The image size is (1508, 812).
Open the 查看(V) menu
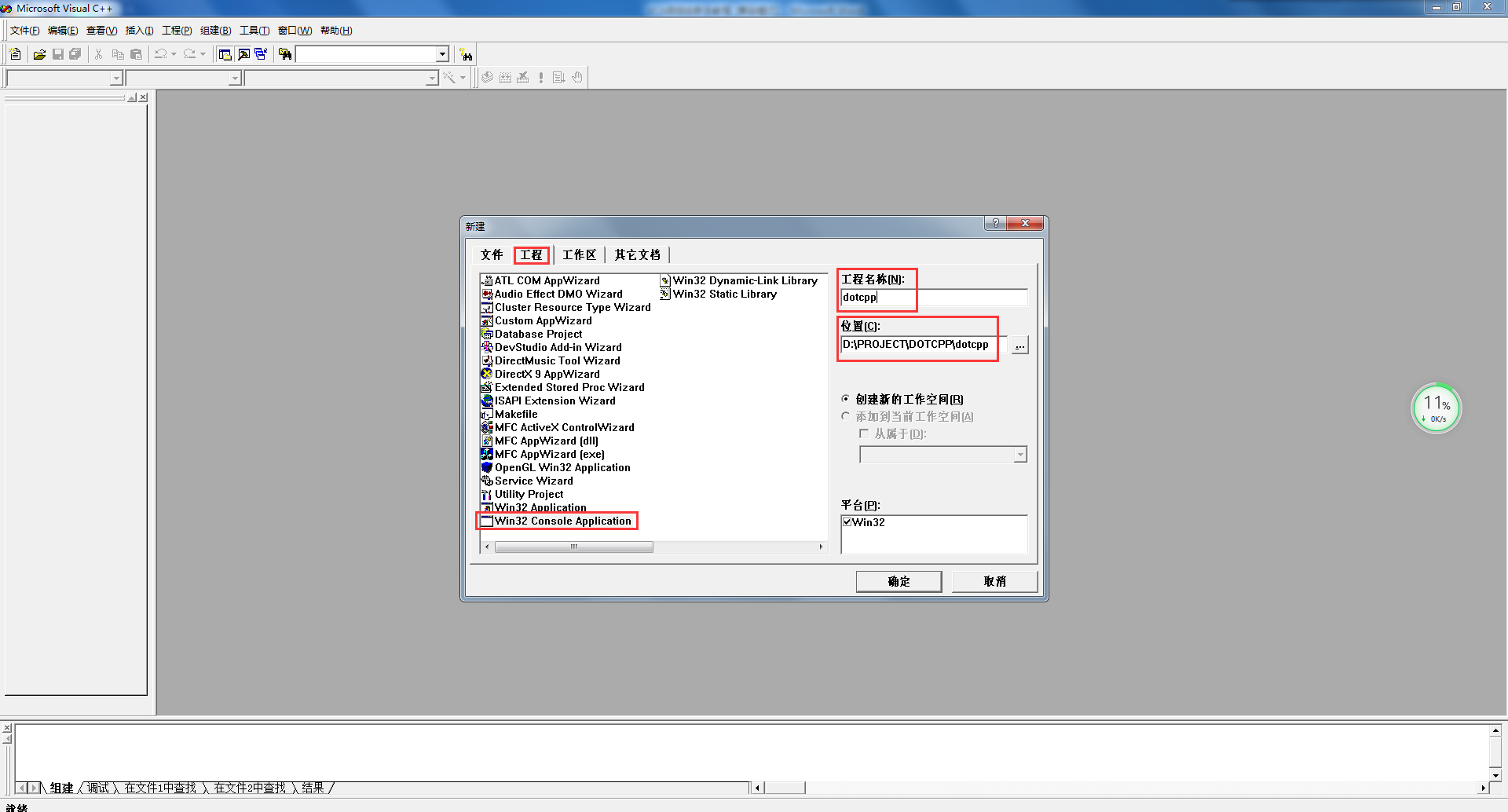pyautogui.click(x=101, y=31)
